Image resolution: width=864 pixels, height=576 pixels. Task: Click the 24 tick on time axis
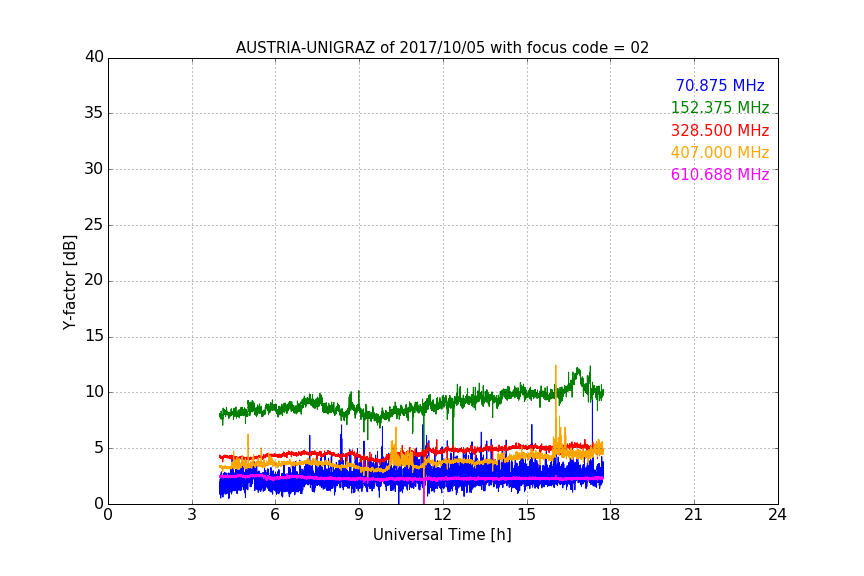777,515
